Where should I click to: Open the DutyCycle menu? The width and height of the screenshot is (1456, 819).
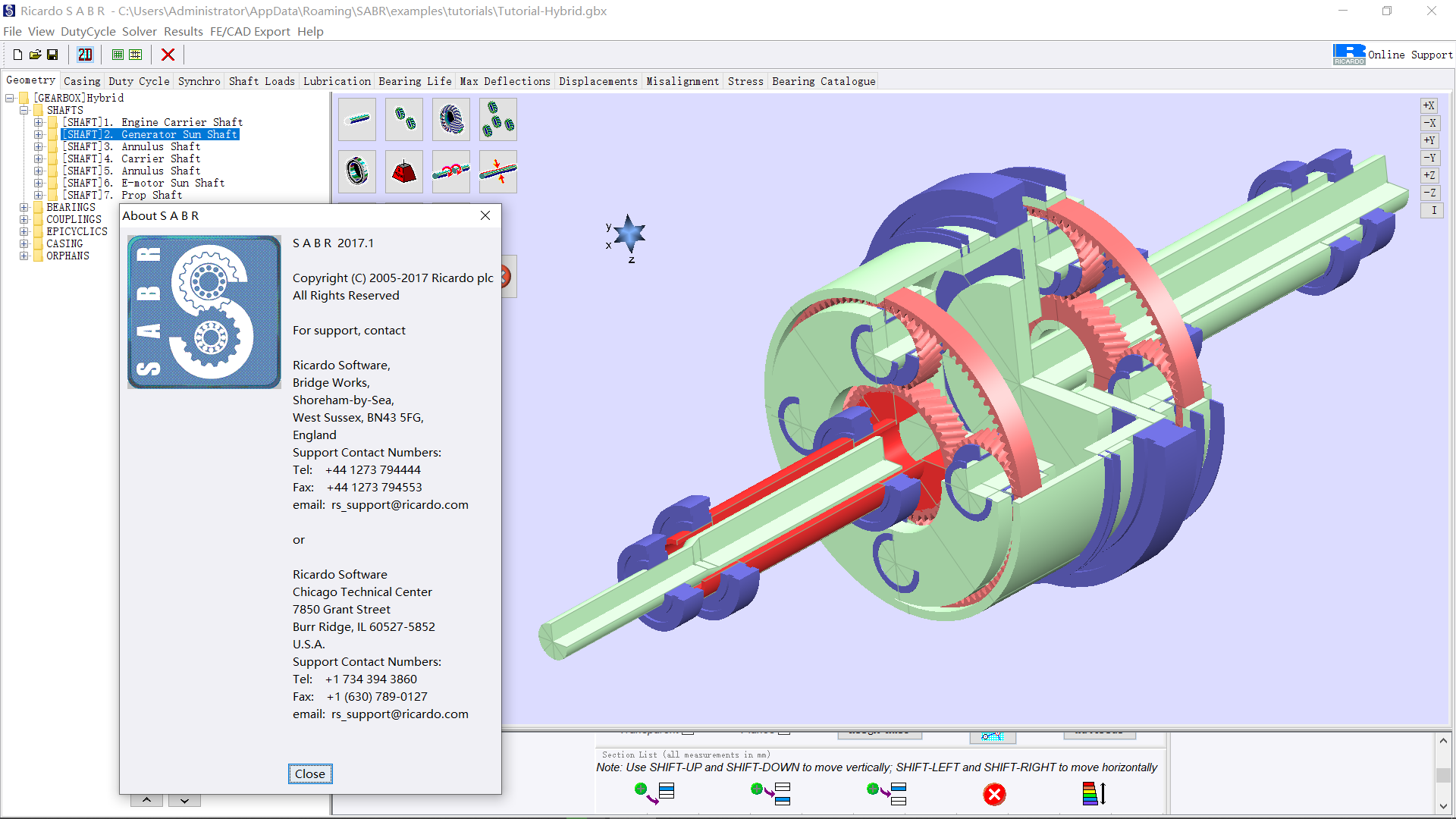88,31
